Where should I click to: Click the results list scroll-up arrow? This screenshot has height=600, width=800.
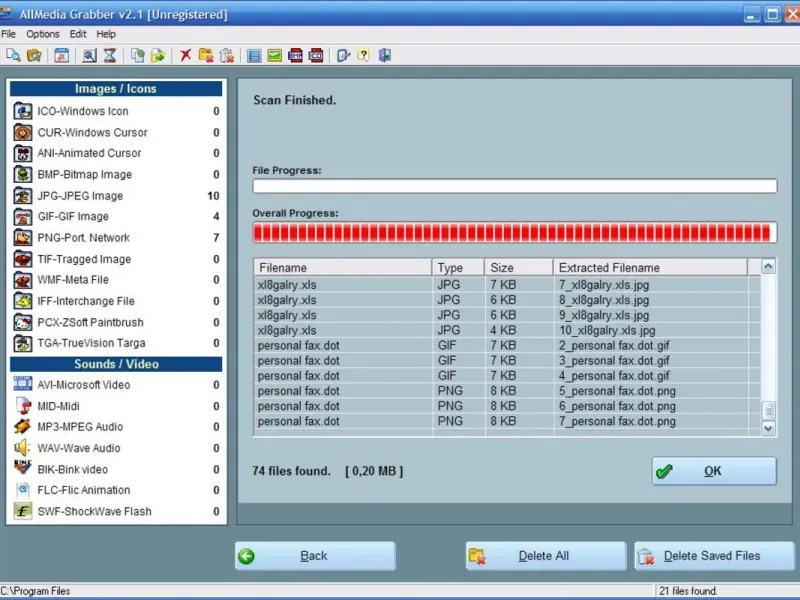[x=768, y=267]
